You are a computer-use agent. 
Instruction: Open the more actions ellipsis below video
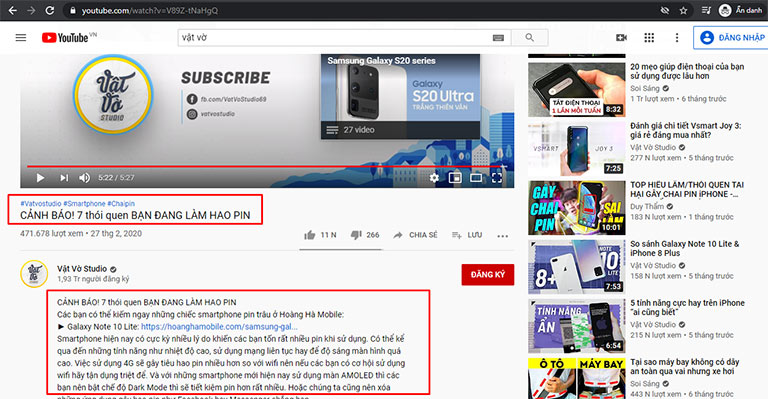tap(503, 235)
